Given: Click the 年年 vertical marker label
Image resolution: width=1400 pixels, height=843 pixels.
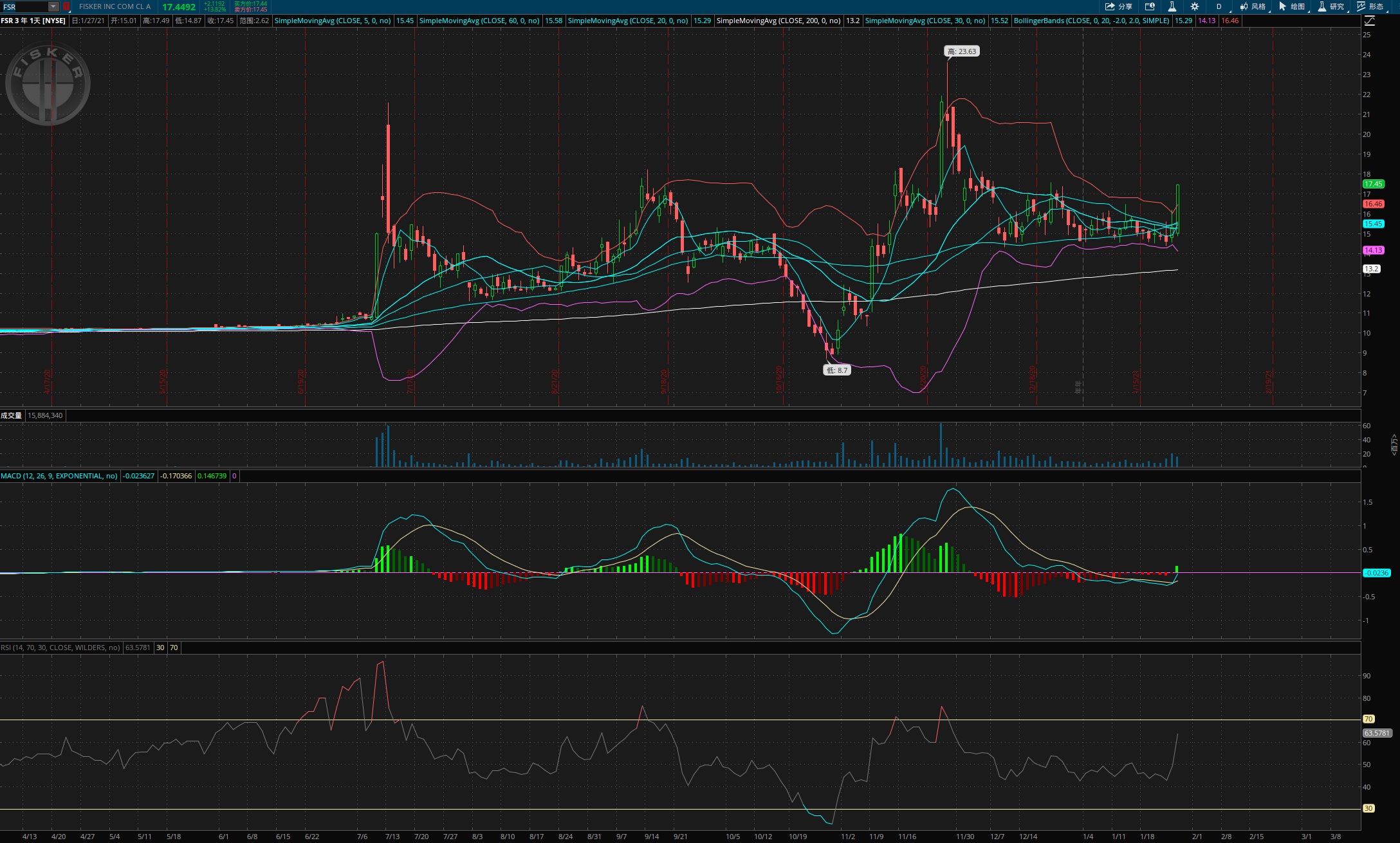Looking at the screenshot, I should pos(1078,386).
